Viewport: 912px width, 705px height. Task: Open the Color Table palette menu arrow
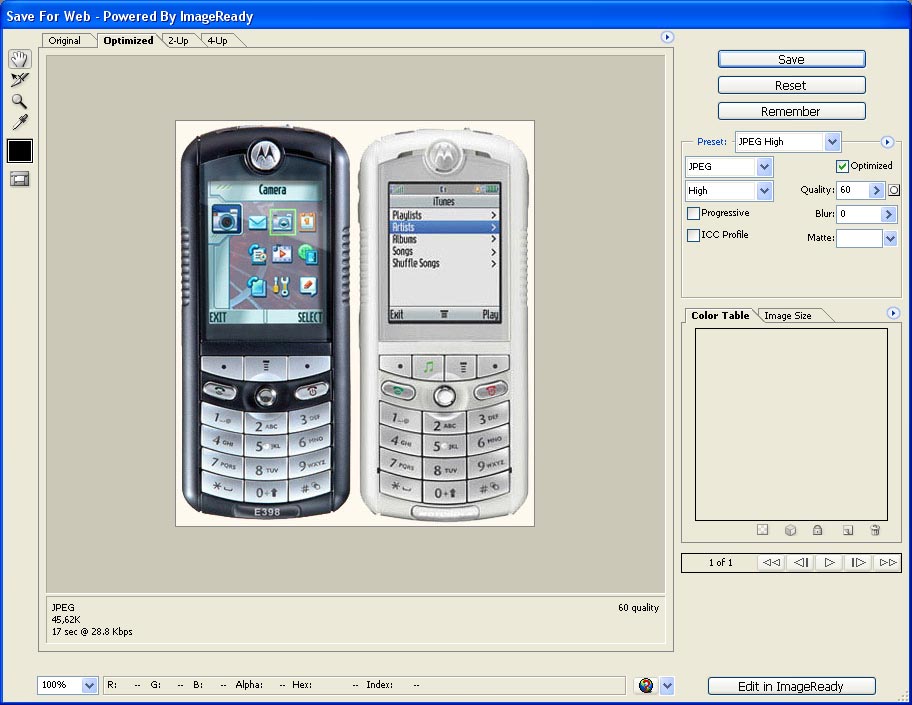(893, 314)
